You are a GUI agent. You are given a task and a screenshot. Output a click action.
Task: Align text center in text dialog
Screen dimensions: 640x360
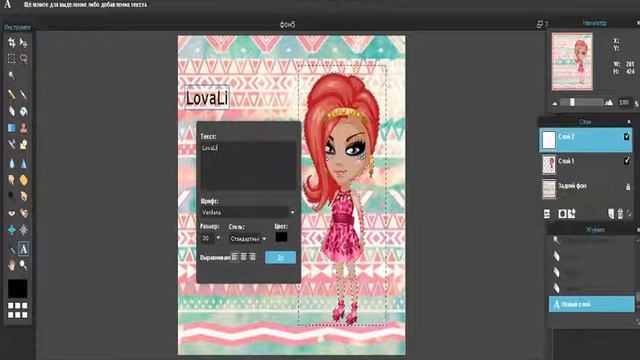[x=244, y=257]
